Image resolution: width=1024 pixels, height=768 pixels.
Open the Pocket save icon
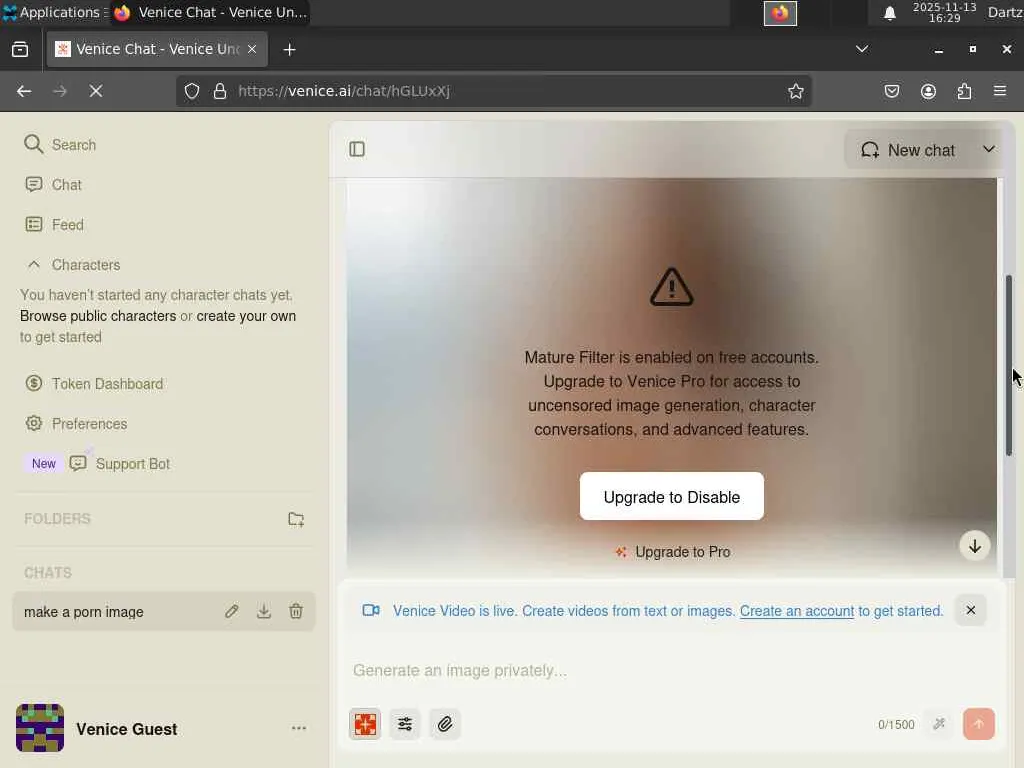pos(892,91)
